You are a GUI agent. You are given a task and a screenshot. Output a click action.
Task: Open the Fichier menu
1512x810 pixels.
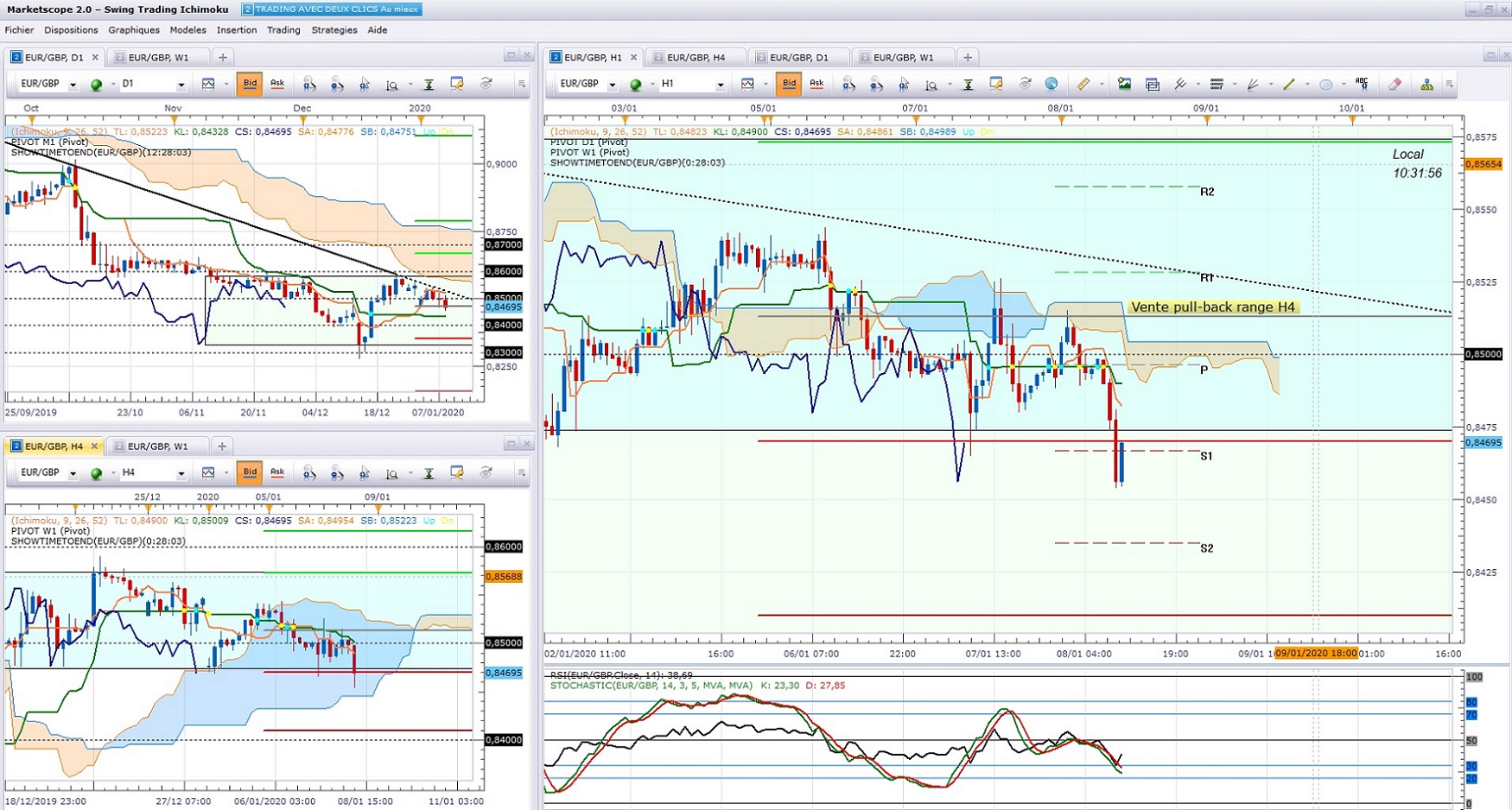(19, 30)
